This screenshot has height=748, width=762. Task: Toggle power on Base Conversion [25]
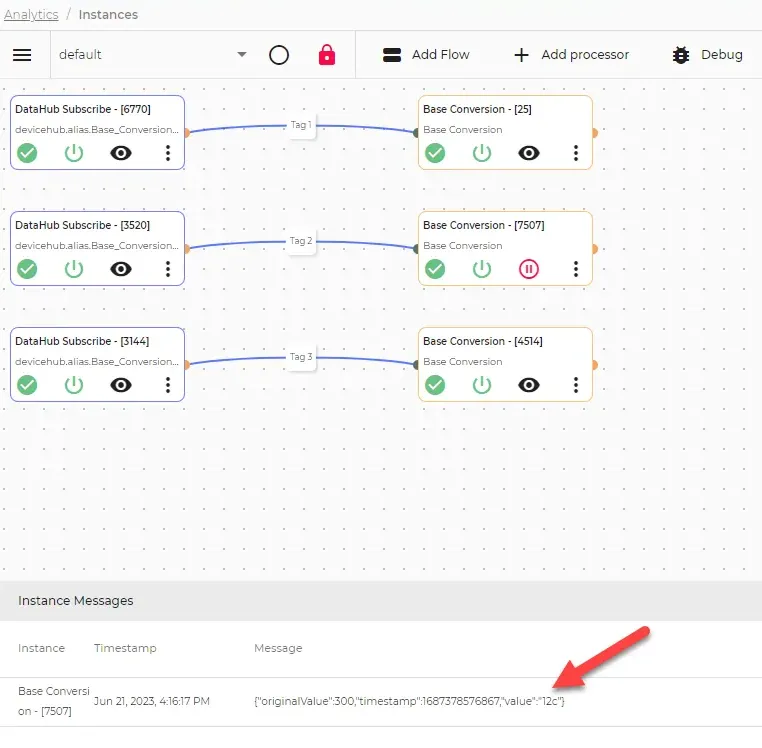click(482, 153)
